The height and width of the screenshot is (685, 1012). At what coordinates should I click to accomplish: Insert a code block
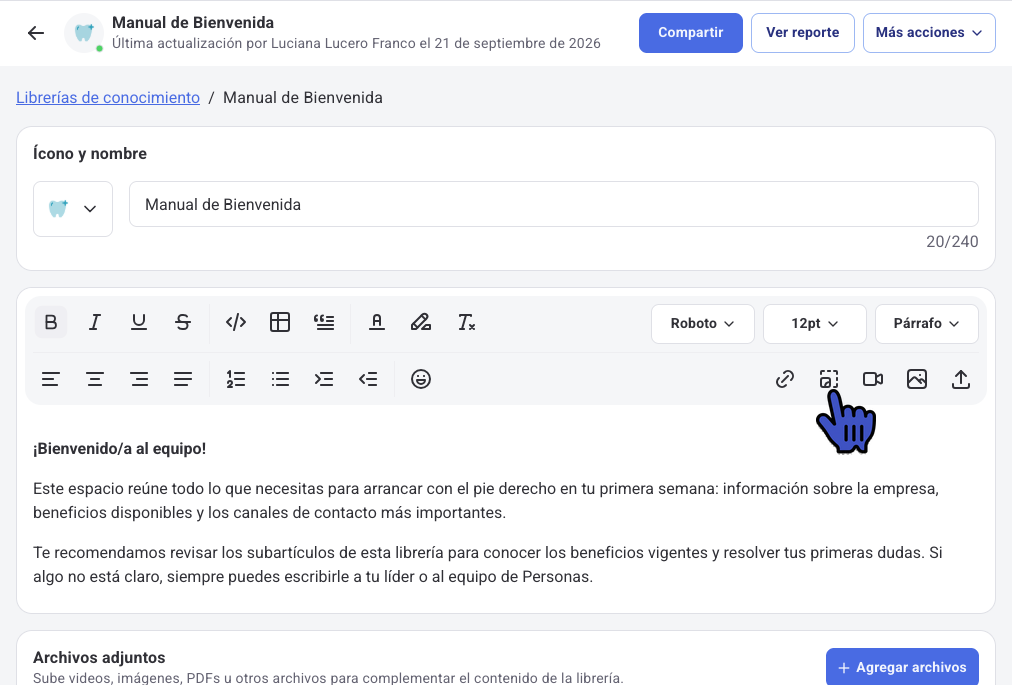[236, 322]
